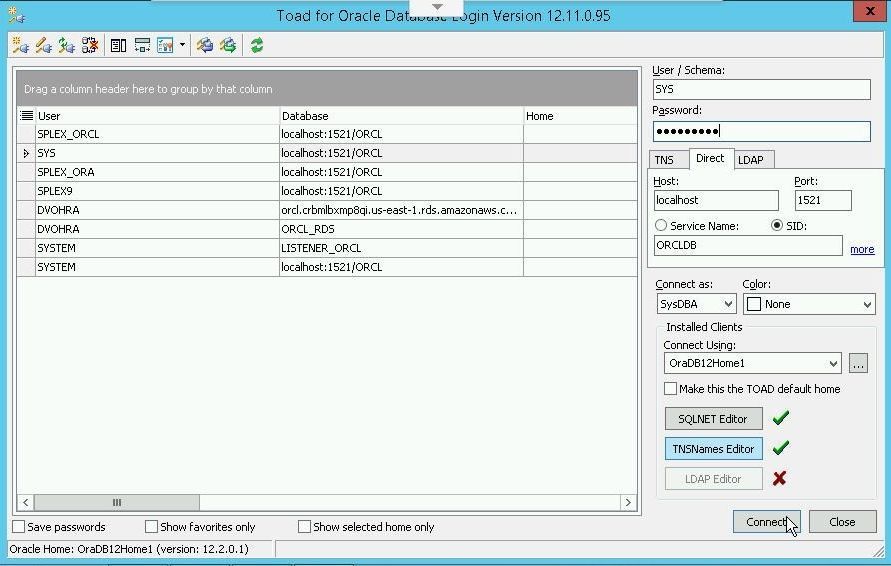Select the SPLEX_ORA connection row

click(327, 172)
